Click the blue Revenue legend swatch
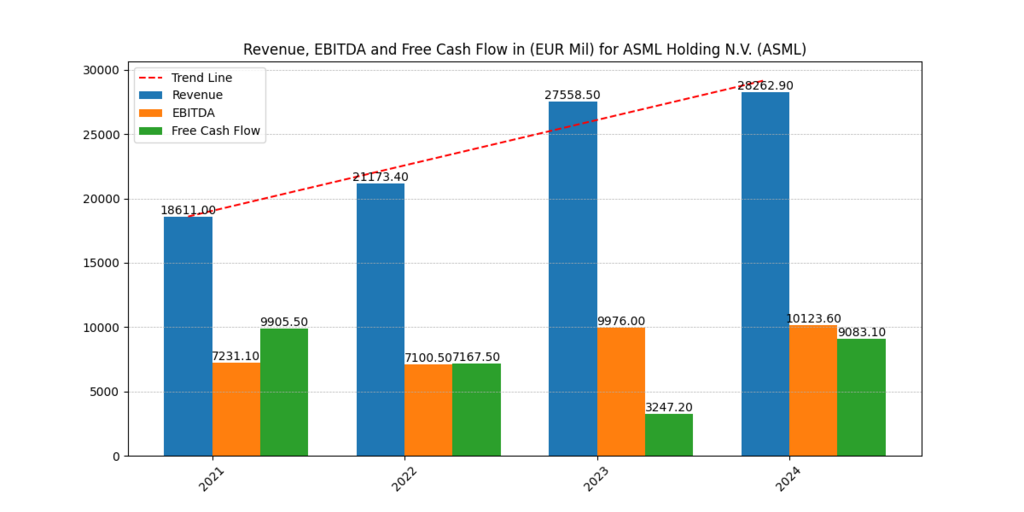Viewport: 1024px width, 512px height. 152,95
